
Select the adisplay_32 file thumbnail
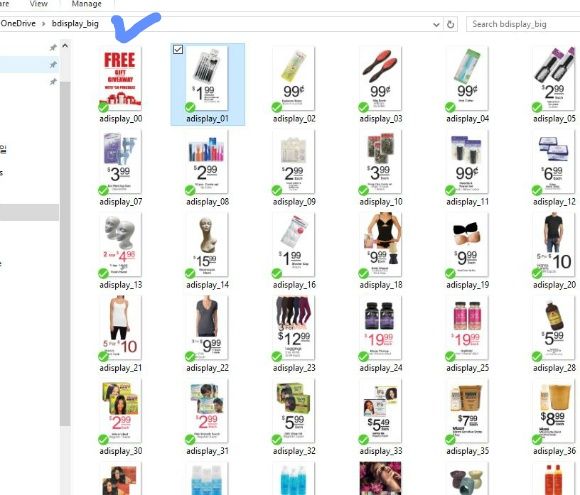(x=294, y=410)
